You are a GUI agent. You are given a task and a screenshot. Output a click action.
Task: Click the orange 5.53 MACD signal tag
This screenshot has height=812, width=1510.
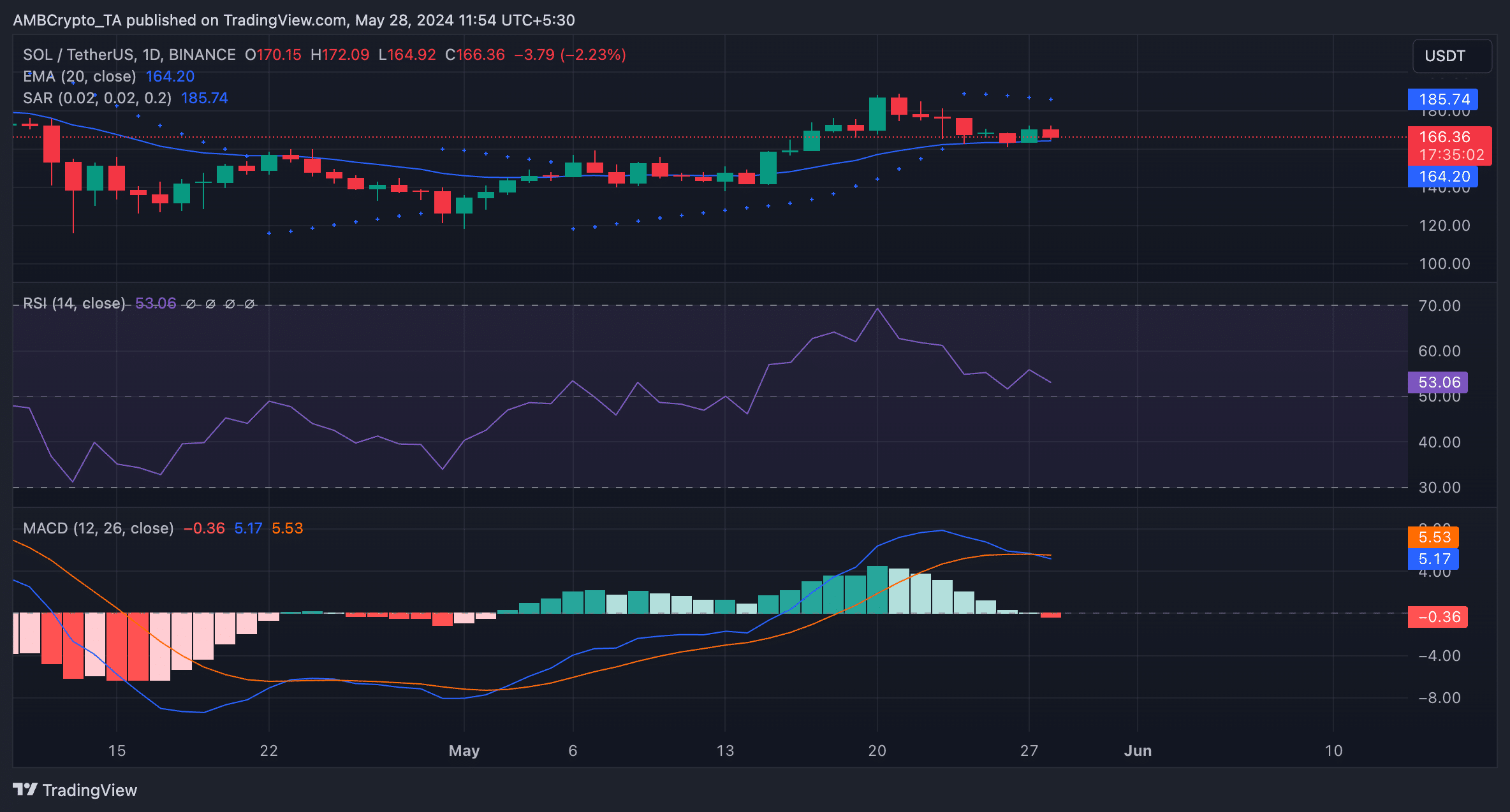(x=1433, y=537)
